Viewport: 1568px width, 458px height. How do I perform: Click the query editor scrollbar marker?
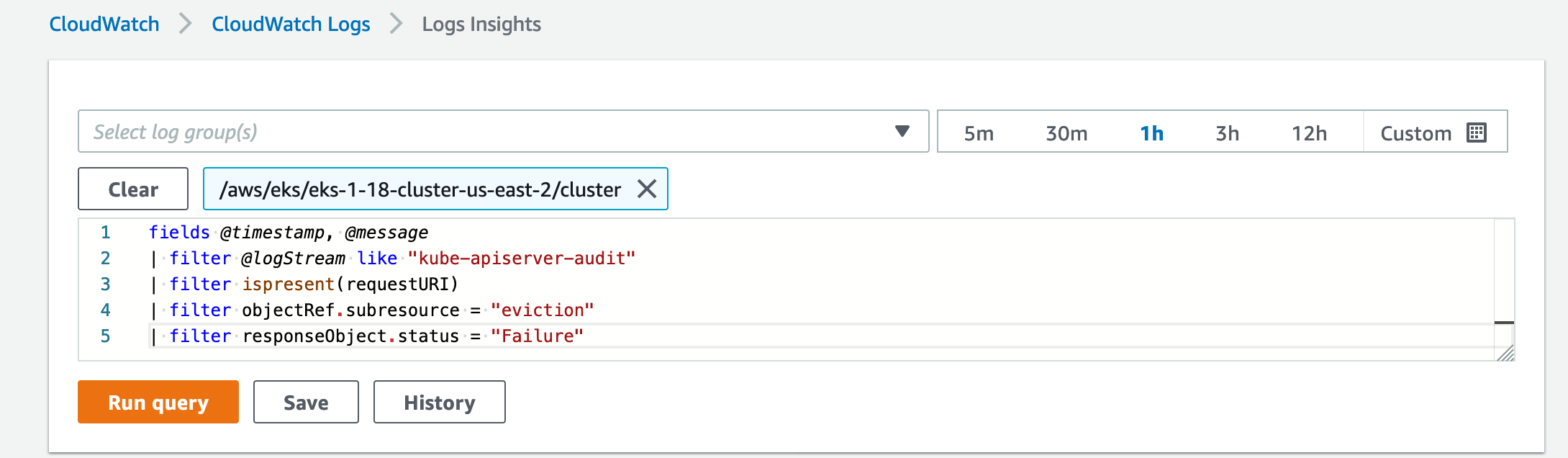pyautogui.click(x=1504, y=323)
